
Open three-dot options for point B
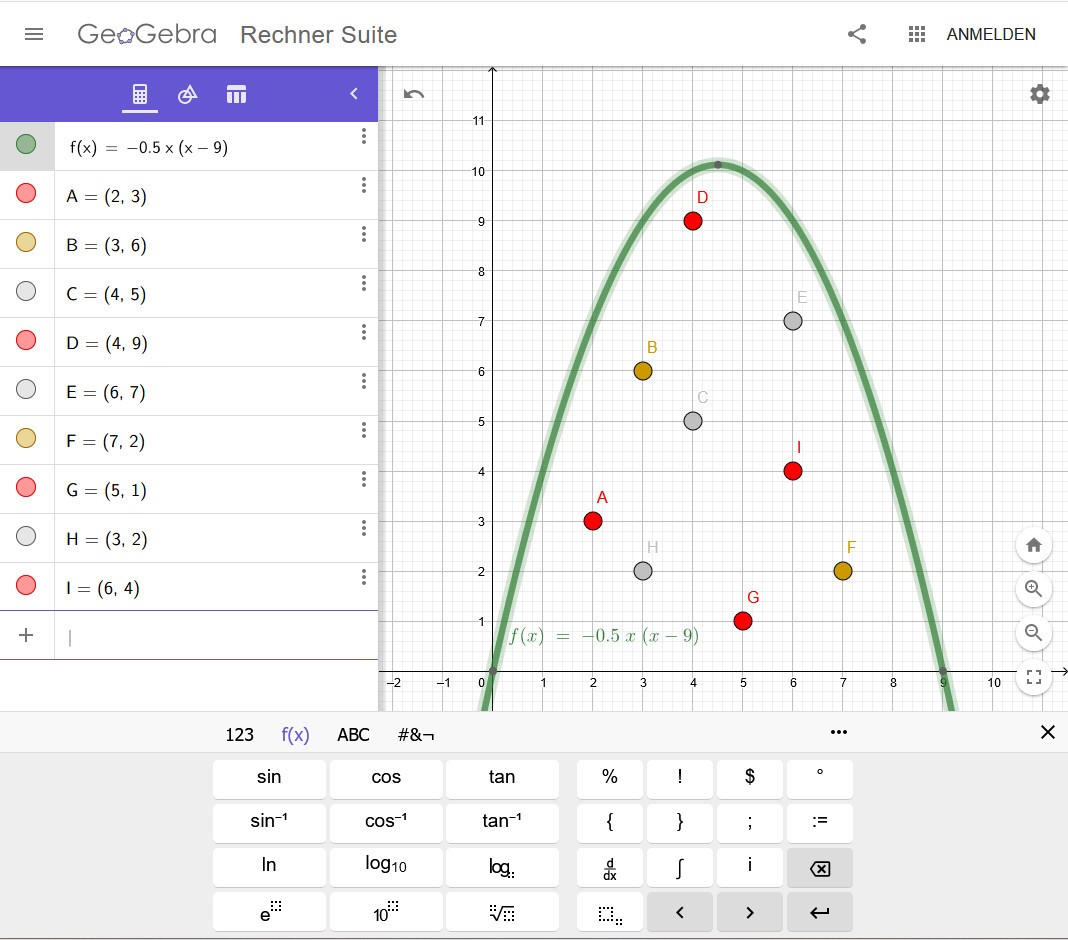pos(364,234)
